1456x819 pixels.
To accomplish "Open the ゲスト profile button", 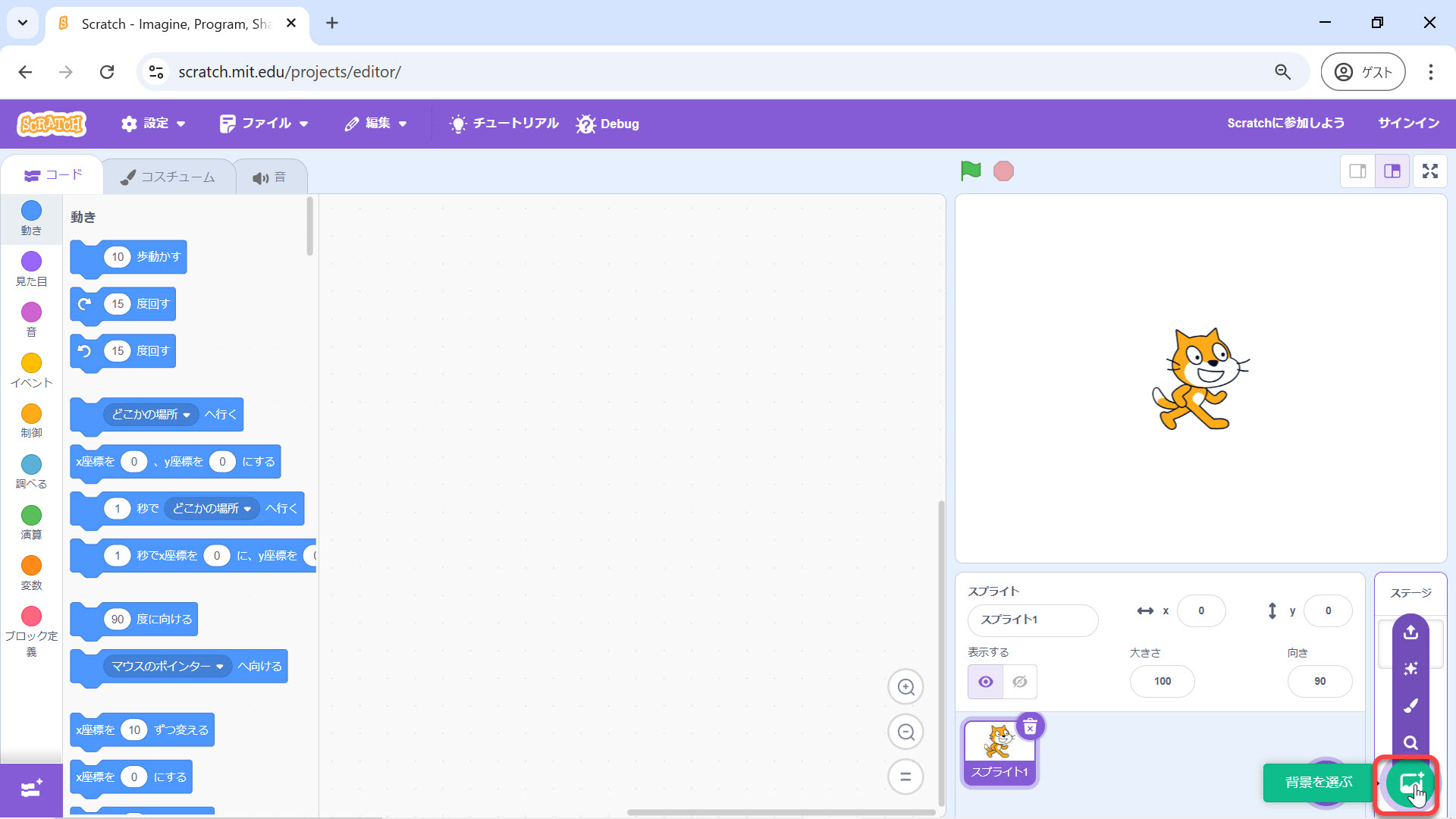I will coord(1363,72).
